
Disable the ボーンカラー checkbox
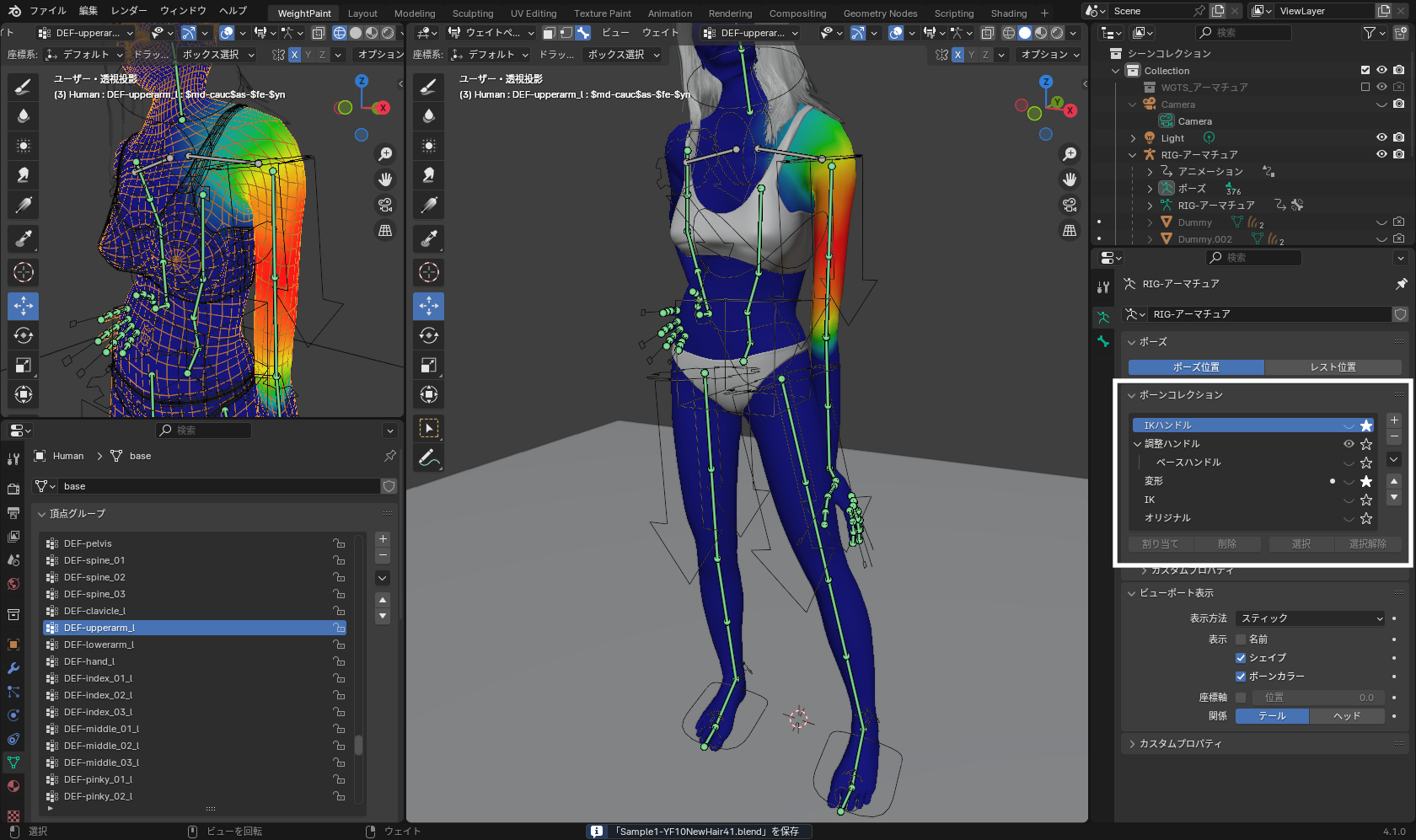pyautogui.click(x=1241, y=677)
